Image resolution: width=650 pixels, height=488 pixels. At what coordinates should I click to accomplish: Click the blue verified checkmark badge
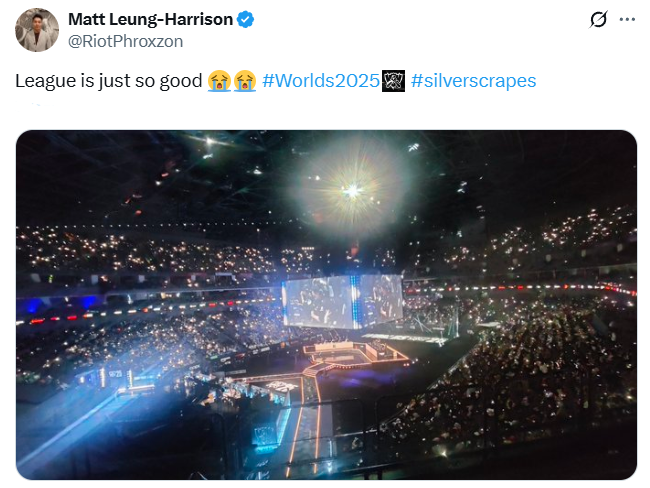[x=245, y=20]
